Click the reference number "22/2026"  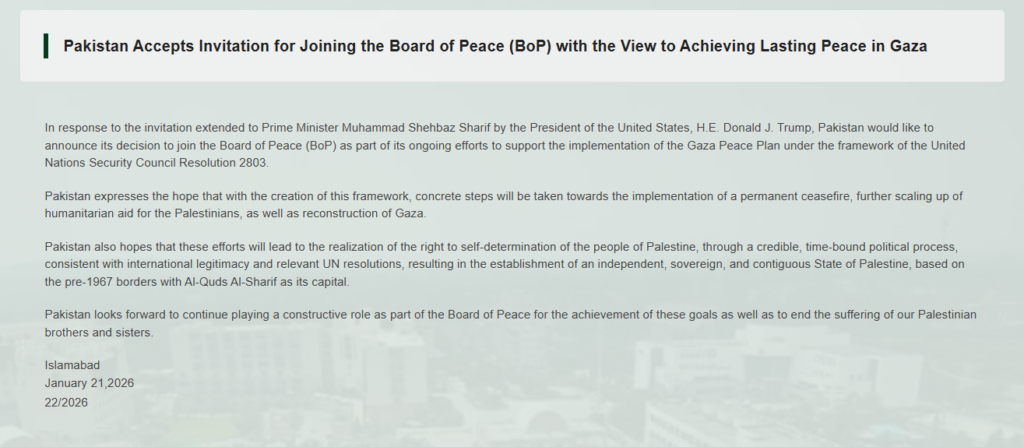[x=67, y=400]
